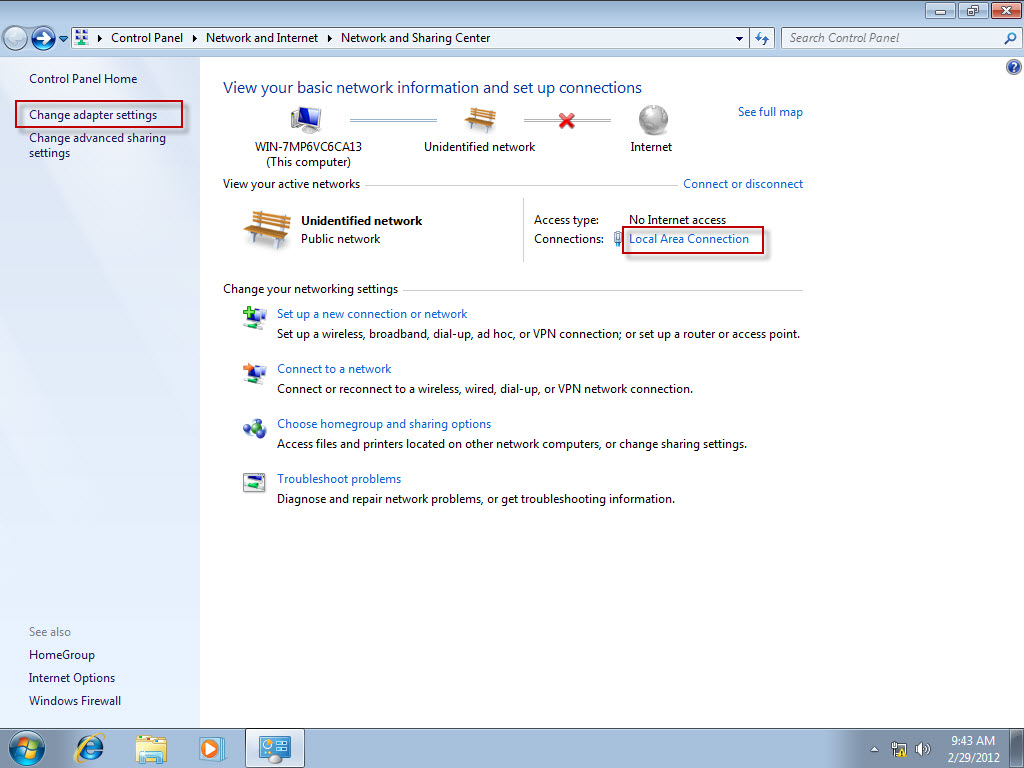Navigate to Control Panel via the breadcrumb

coord(147,37)
